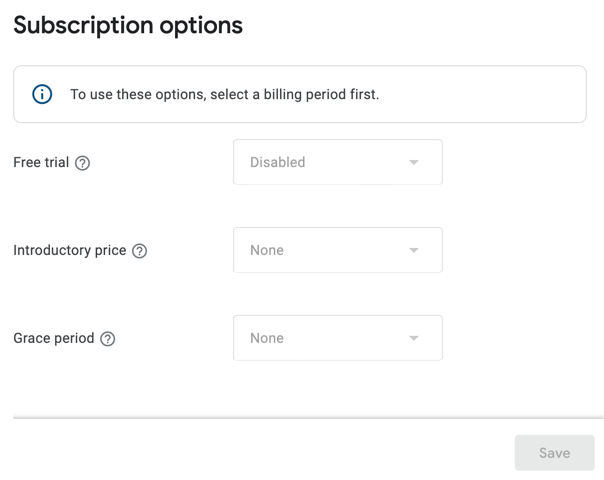Click the billing period notice text
Screen dimensions: 604x480
(224, 95)
